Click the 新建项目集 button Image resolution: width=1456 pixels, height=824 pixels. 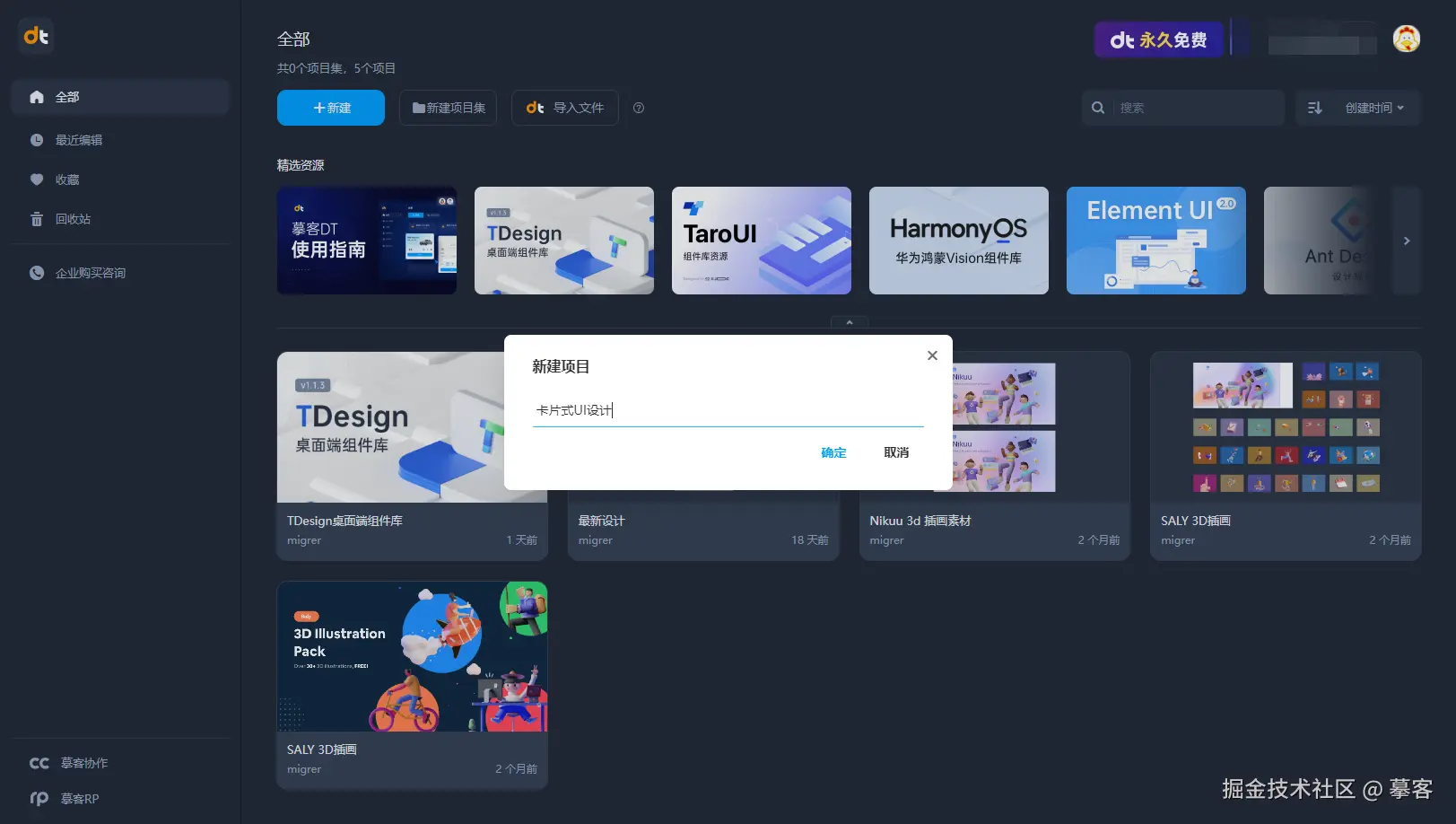(x=449, y=108)
